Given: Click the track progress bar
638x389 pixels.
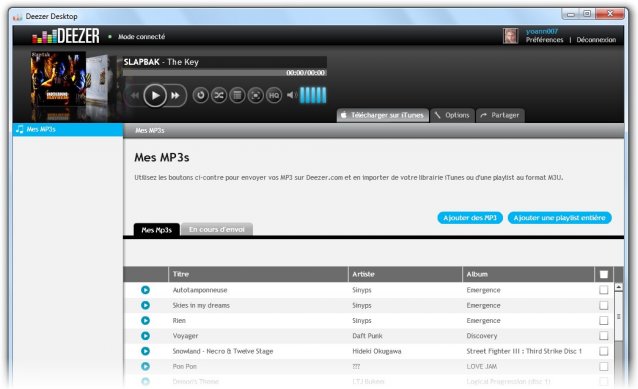Looking at the screenshot, I should pos(225,73).
